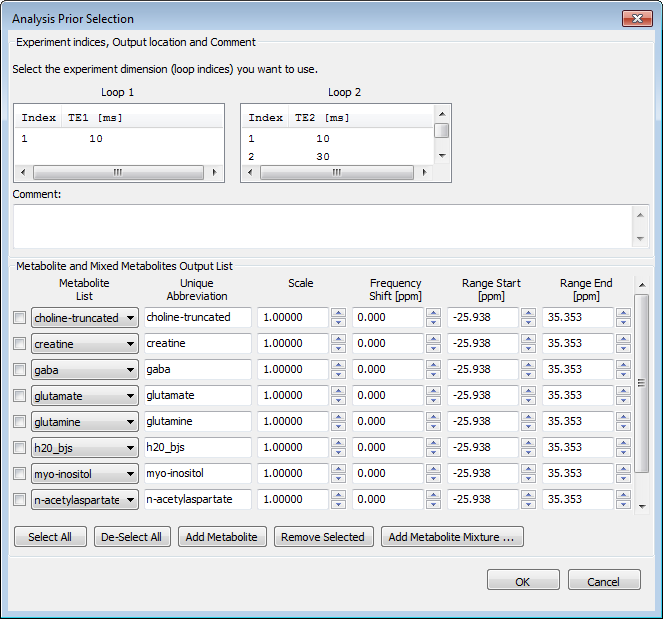Tick the myo-inositol row checkbox
This screenshot has height=619, width=663.
click(x=19, y=474)
